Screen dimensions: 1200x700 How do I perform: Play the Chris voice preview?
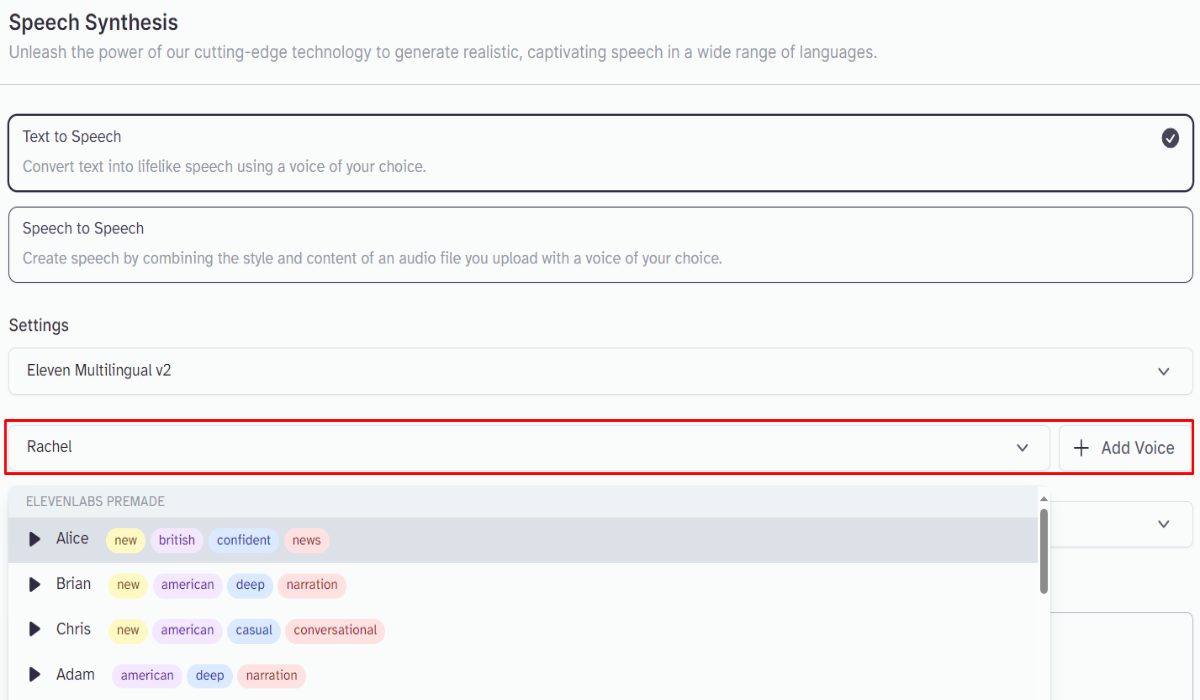(35, 630)
